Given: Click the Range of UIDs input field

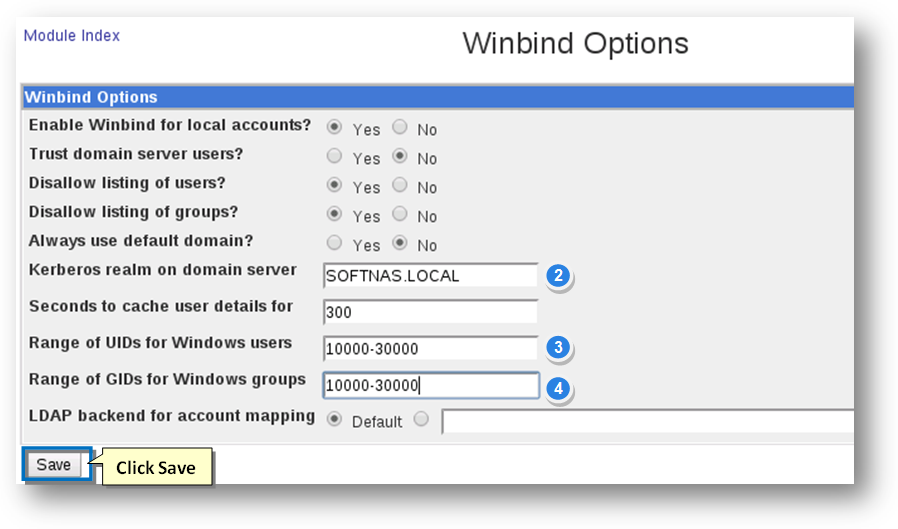Looking at the screenshot, I should 431,348.
